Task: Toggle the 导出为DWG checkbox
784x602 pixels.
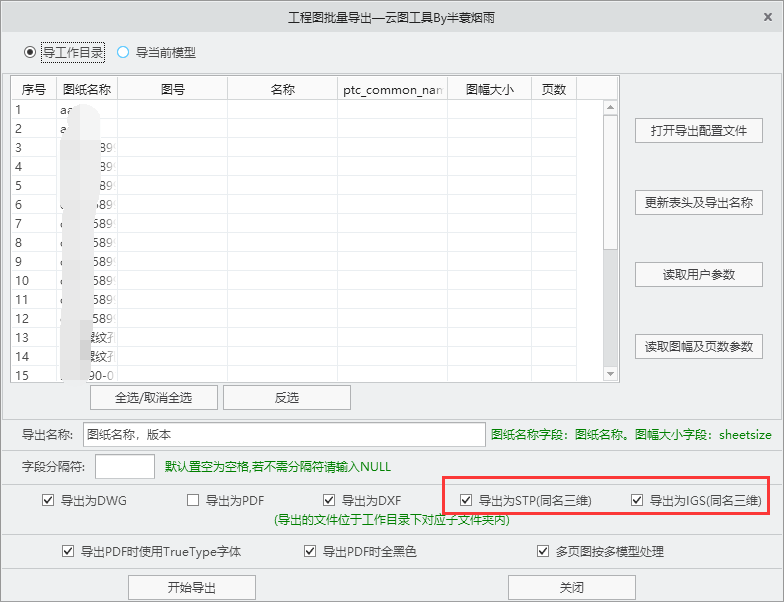Action: [48, 500]
